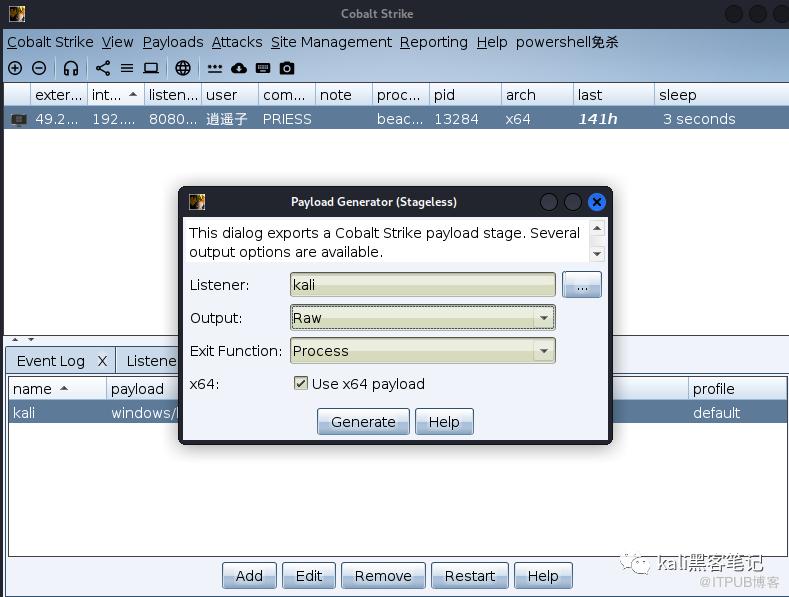
Task: Switch to the Event Log tab
Action: pyautogui.click(x=50, y=361)
